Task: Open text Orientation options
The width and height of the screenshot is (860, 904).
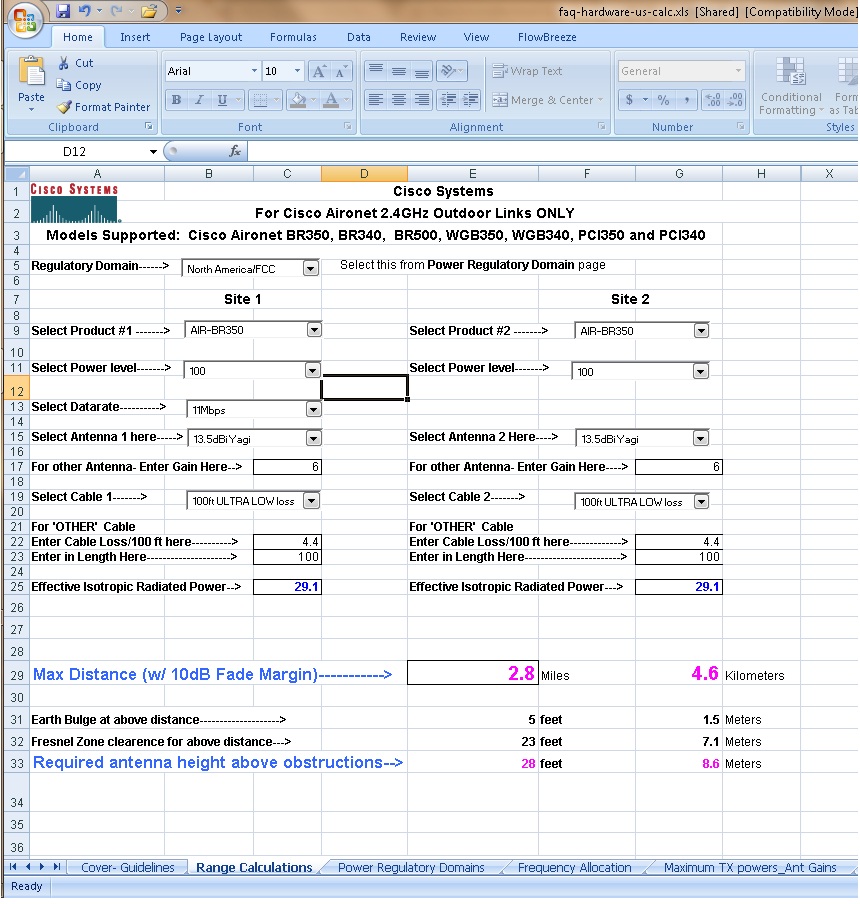Action: pos(451,71)
